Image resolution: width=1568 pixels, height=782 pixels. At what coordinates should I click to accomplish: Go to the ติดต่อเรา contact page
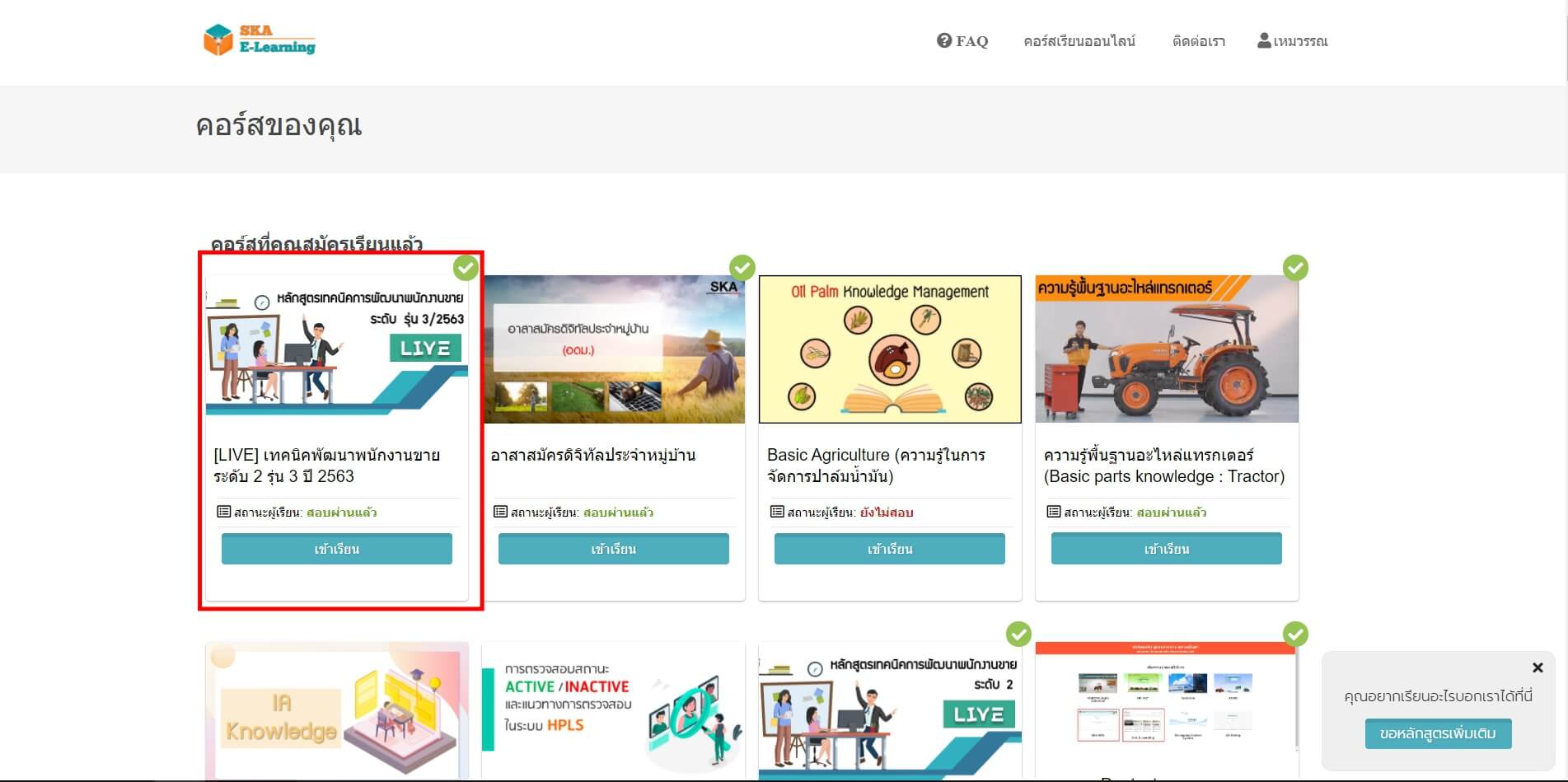point(1198,41)
